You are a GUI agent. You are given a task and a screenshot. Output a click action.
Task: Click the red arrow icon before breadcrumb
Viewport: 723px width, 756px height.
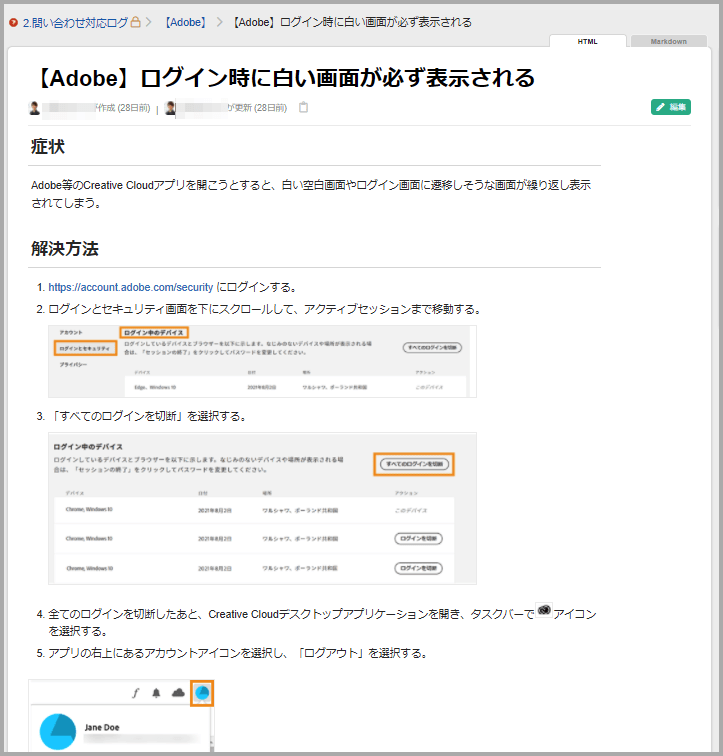(x=13, y=23)
